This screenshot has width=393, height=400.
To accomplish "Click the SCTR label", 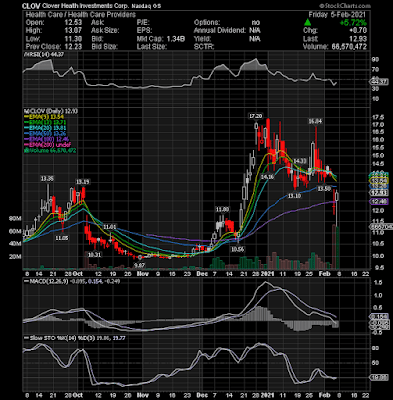I will tap(204, 47).
